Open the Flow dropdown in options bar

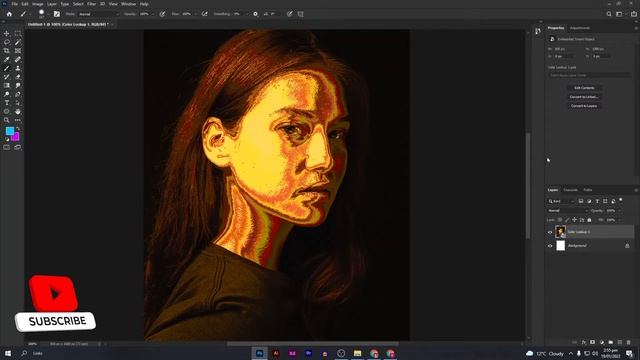196,14
